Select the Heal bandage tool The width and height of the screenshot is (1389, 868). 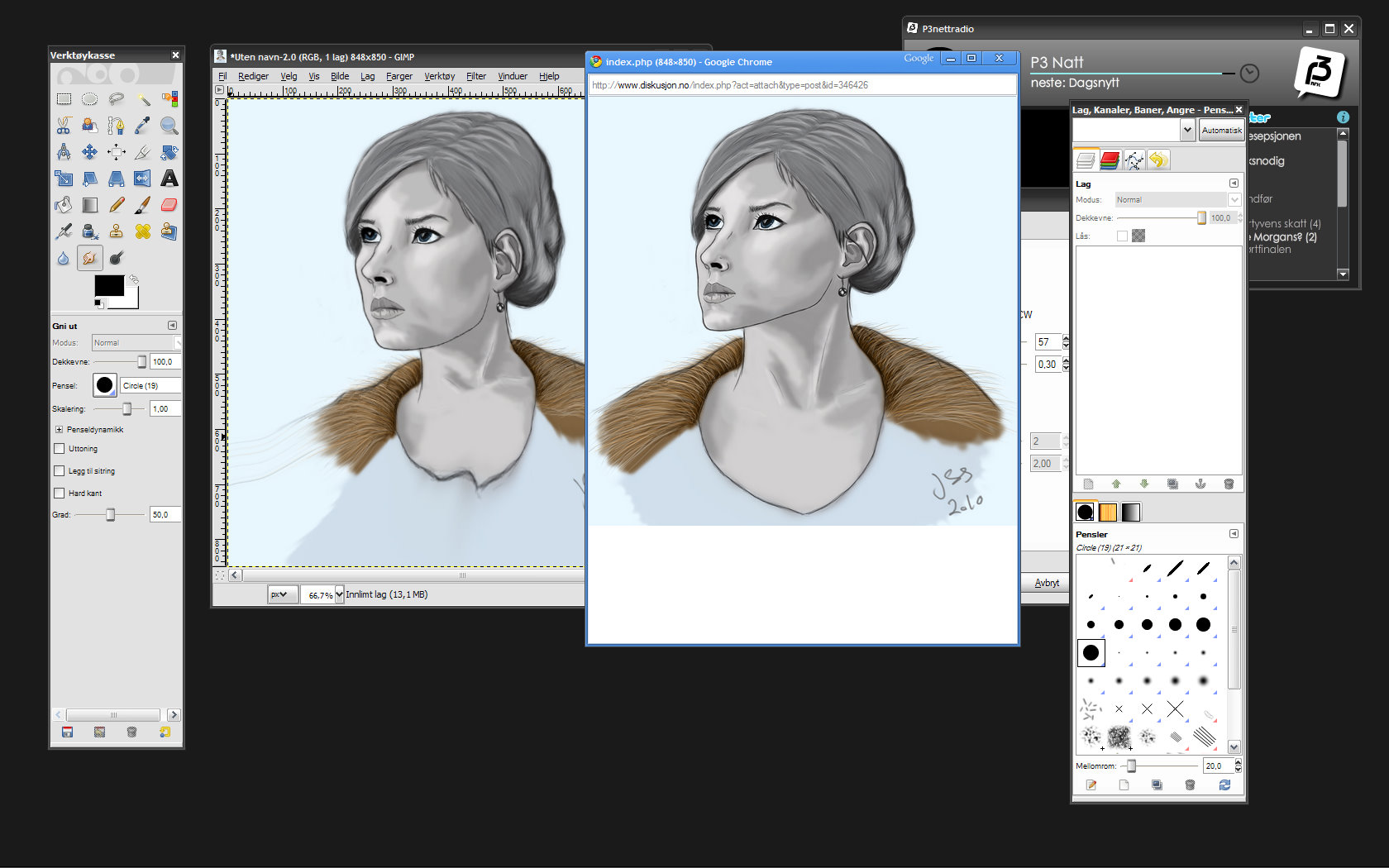click(142, 231)
